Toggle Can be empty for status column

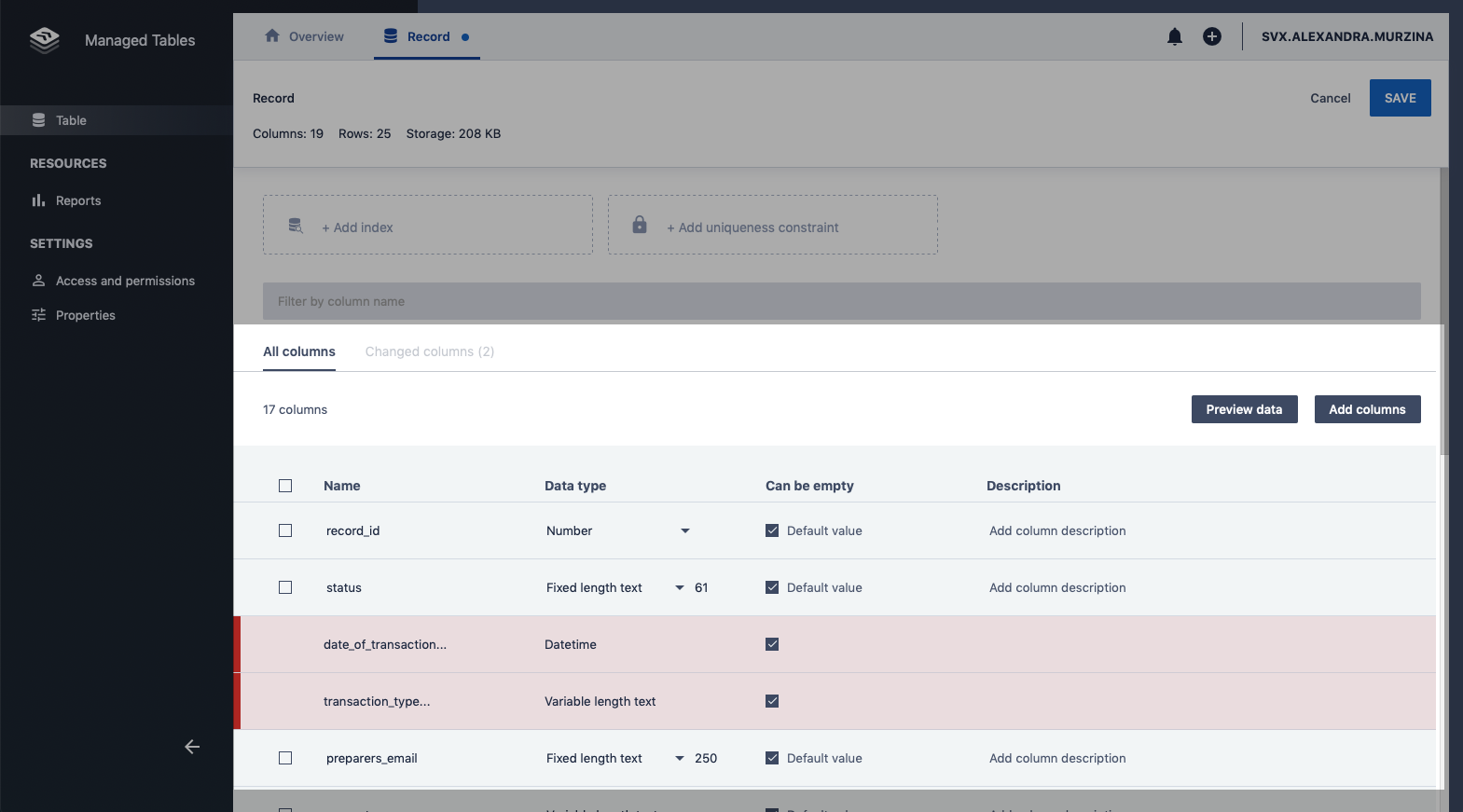coord(772,587)
